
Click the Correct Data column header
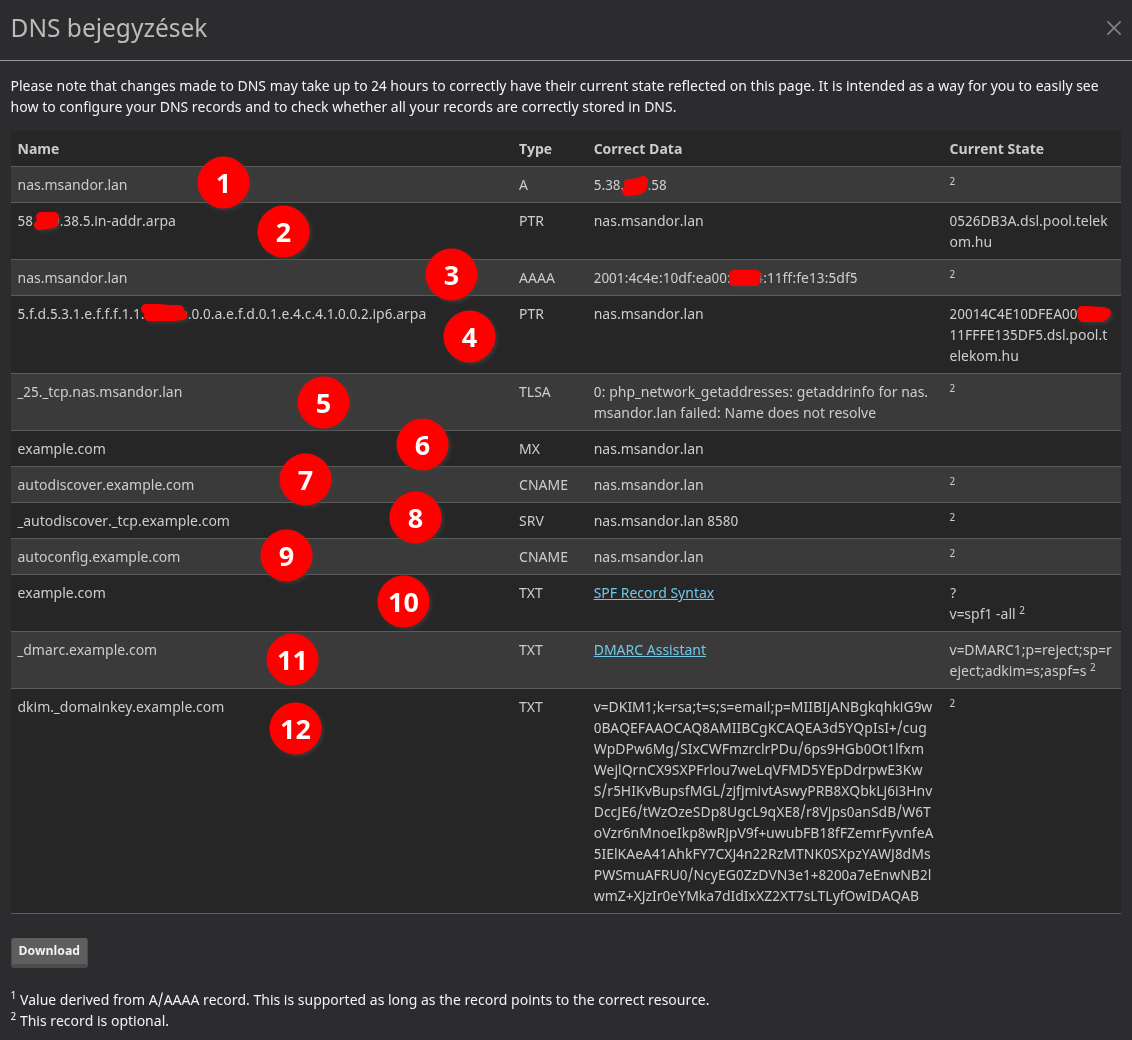click(637, 149)
